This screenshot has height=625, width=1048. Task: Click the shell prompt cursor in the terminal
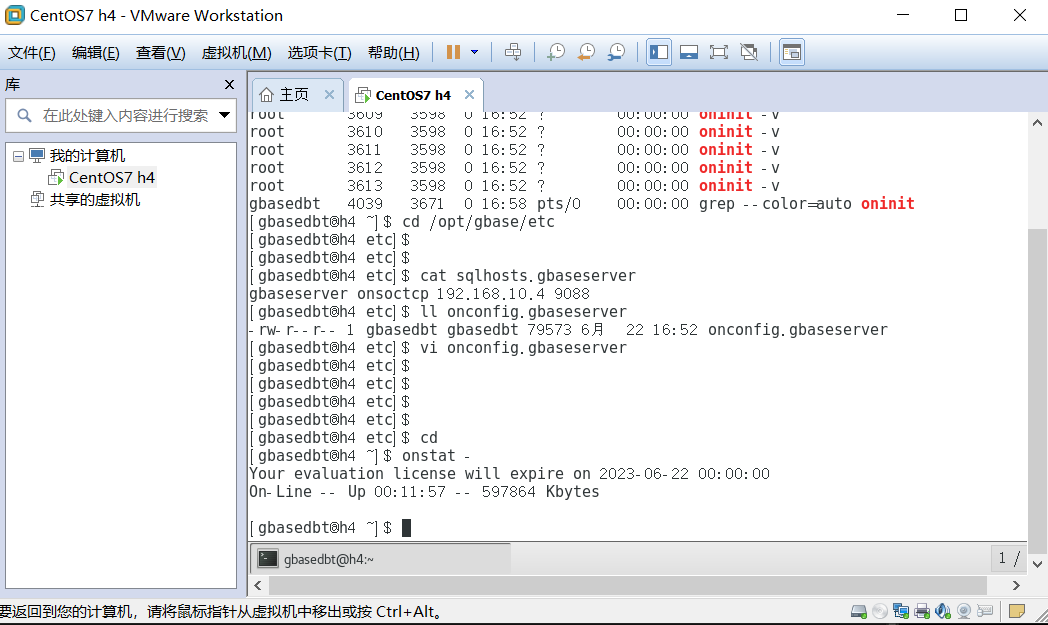[x=406, y=528]
